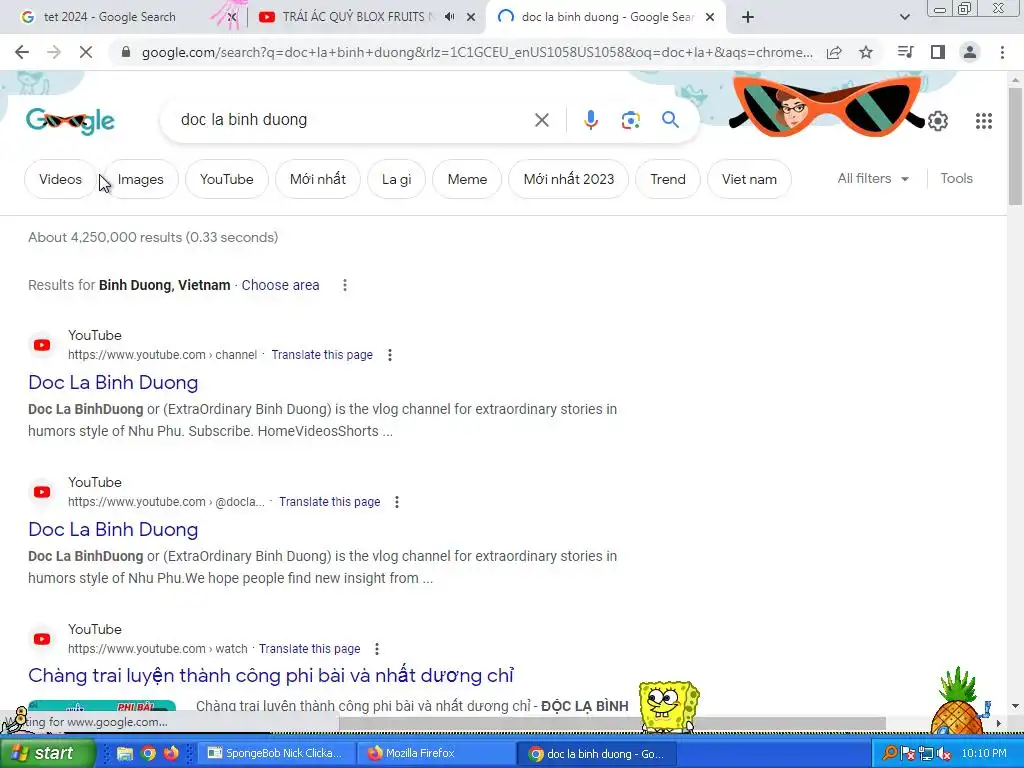
Task: Select the Mới nhất 2023 filter chip
Action: coord(569,180)
